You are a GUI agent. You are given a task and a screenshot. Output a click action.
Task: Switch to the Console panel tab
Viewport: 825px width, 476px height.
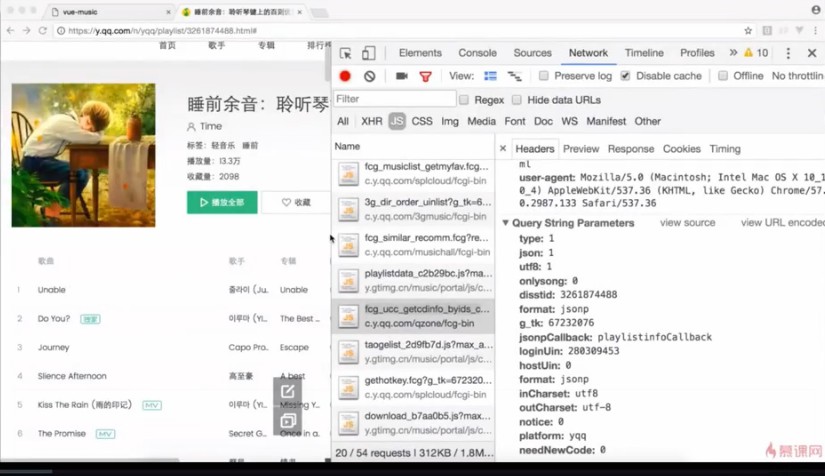[477, 53]
